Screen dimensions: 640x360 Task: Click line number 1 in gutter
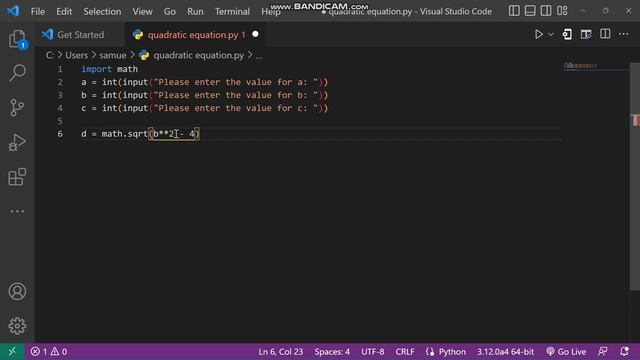coord(60,69)
